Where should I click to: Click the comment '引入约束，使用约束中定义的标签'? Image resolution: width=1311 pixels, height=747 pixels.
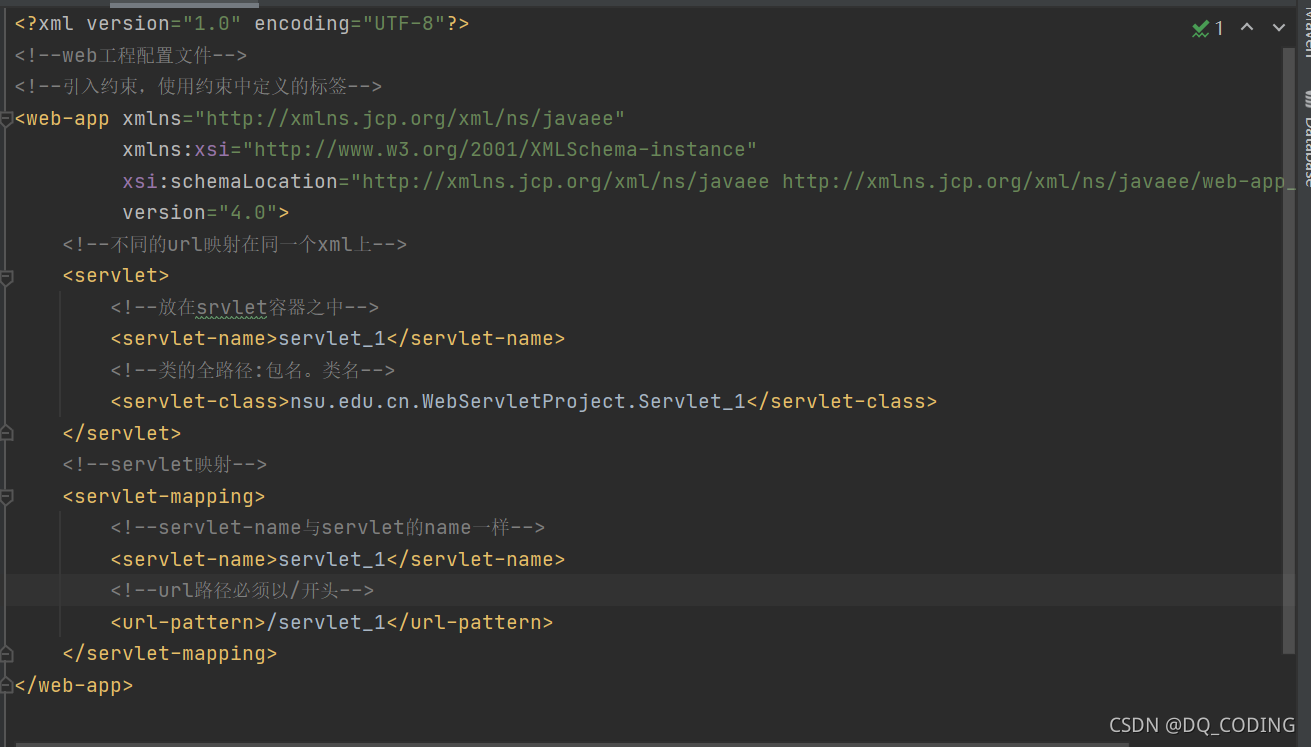[198, 86]
